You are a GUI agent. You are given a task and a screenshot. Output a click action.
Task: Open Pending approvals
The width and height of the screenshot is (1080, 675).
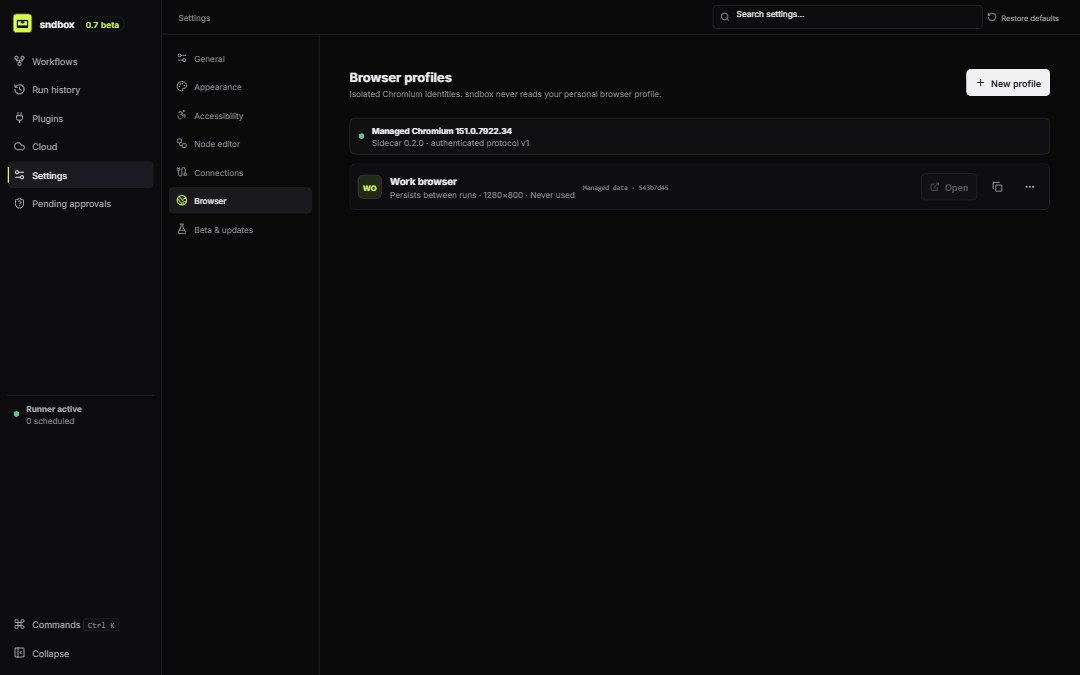pos(80,204)
